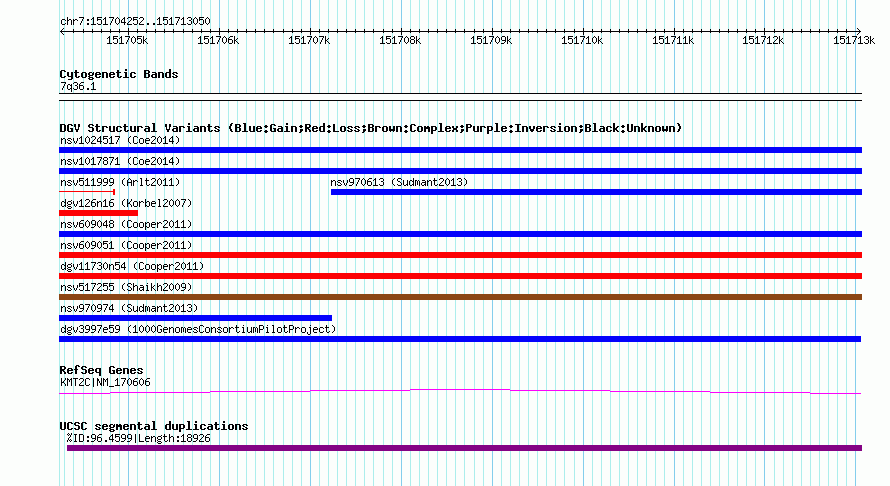Click the nsv609051 (Cooper2011) red loss bar
Viewport: 890px width, 486px height.
[460, 255]
